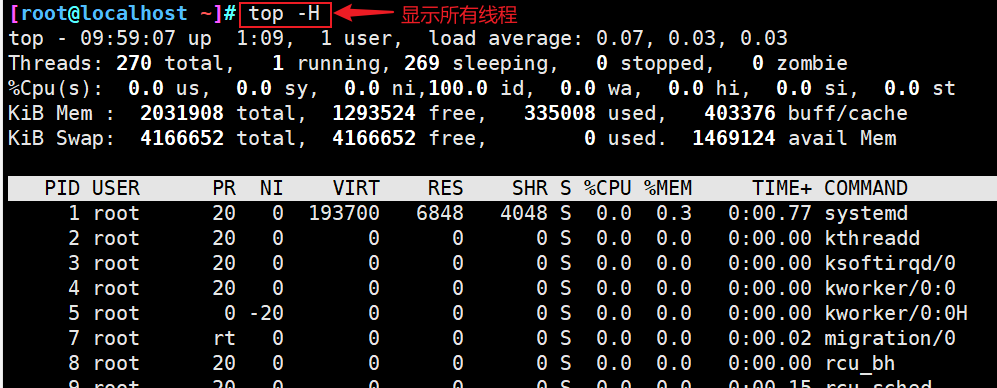Click the %MEM column header
Image resolution: width=997 pixels, height=388 pixels.
668,188
